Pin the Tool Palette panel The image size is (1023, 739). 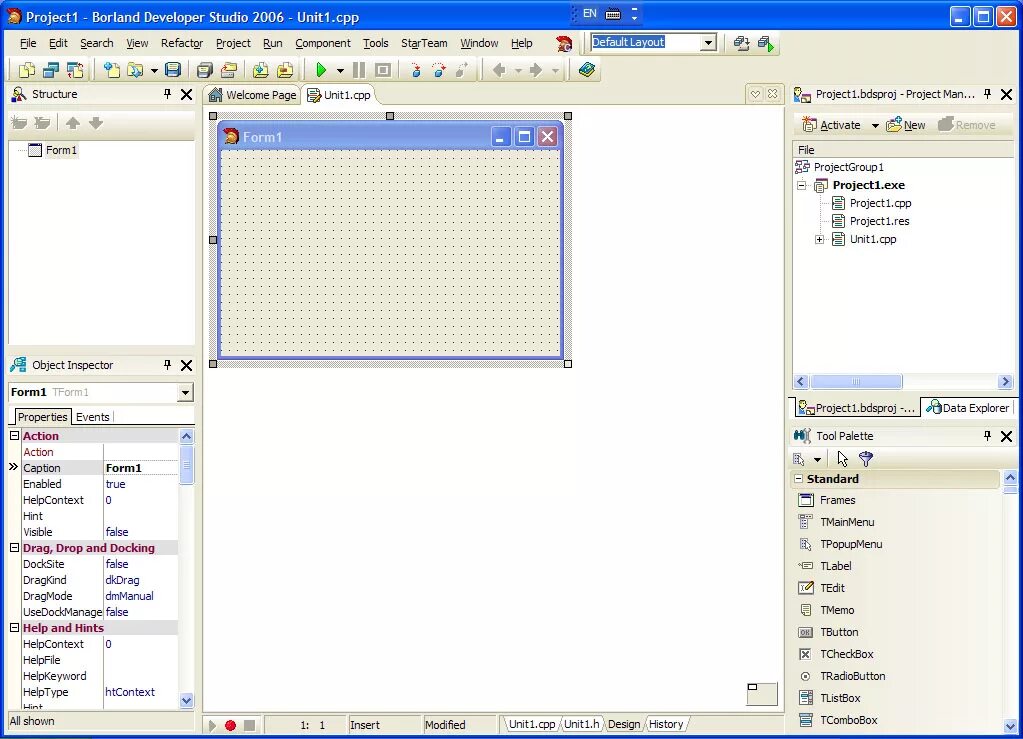(988, 436)
